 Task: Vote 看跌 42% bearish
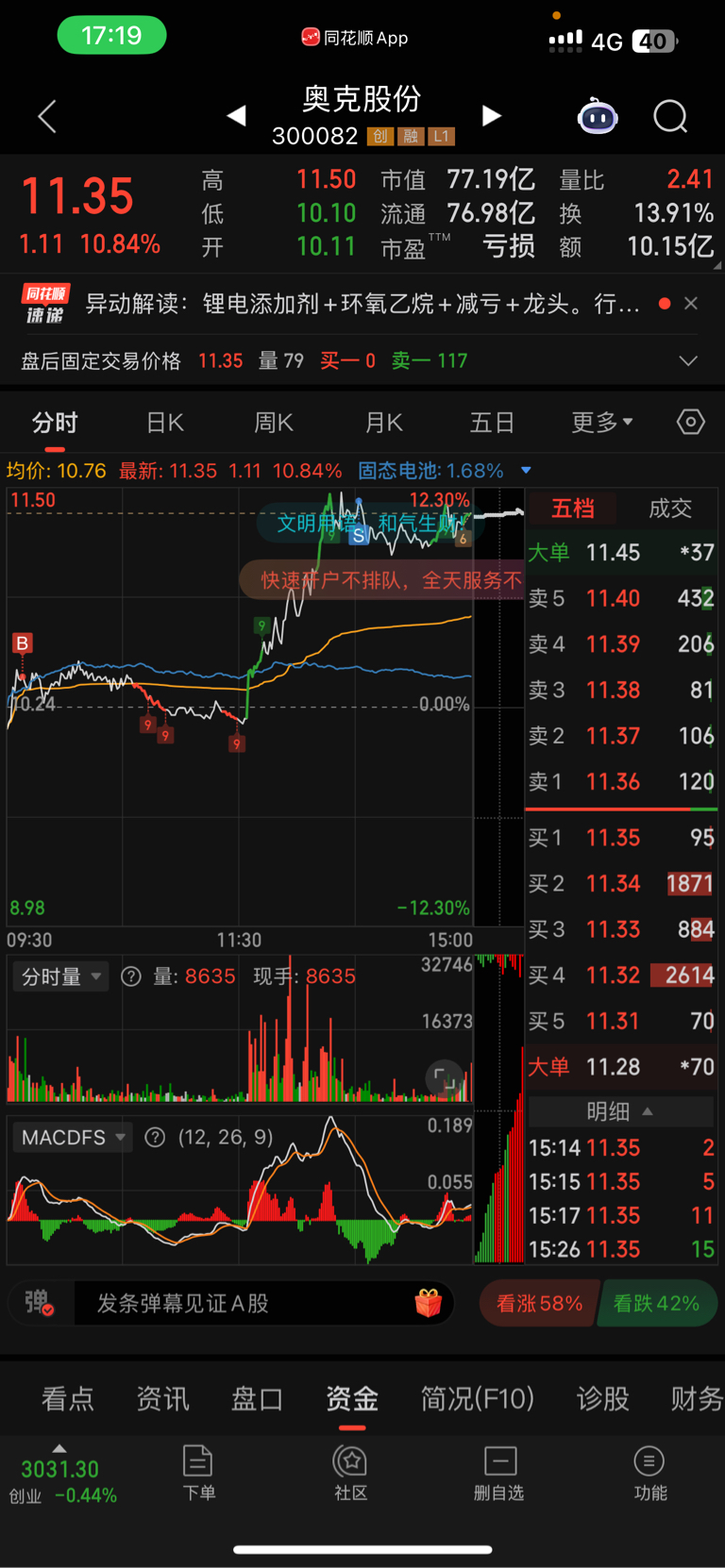tap(657, 1304)
